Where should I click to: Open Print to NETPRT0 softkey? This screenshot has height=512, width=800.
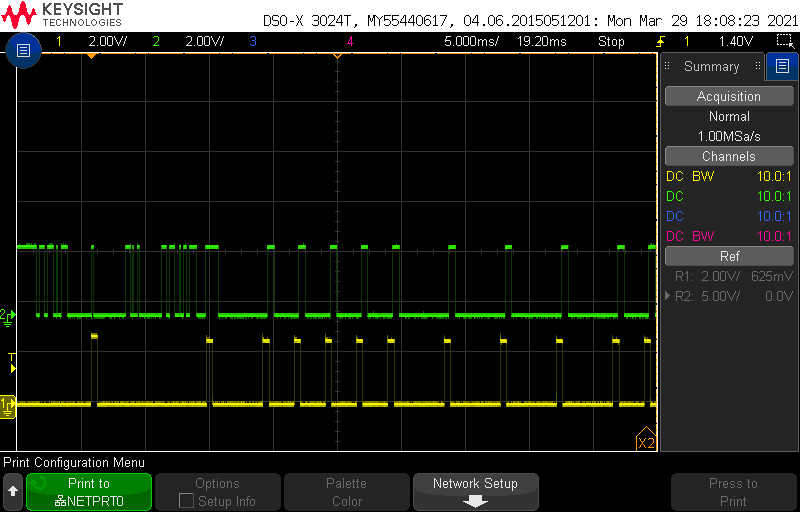pos(89,492)
